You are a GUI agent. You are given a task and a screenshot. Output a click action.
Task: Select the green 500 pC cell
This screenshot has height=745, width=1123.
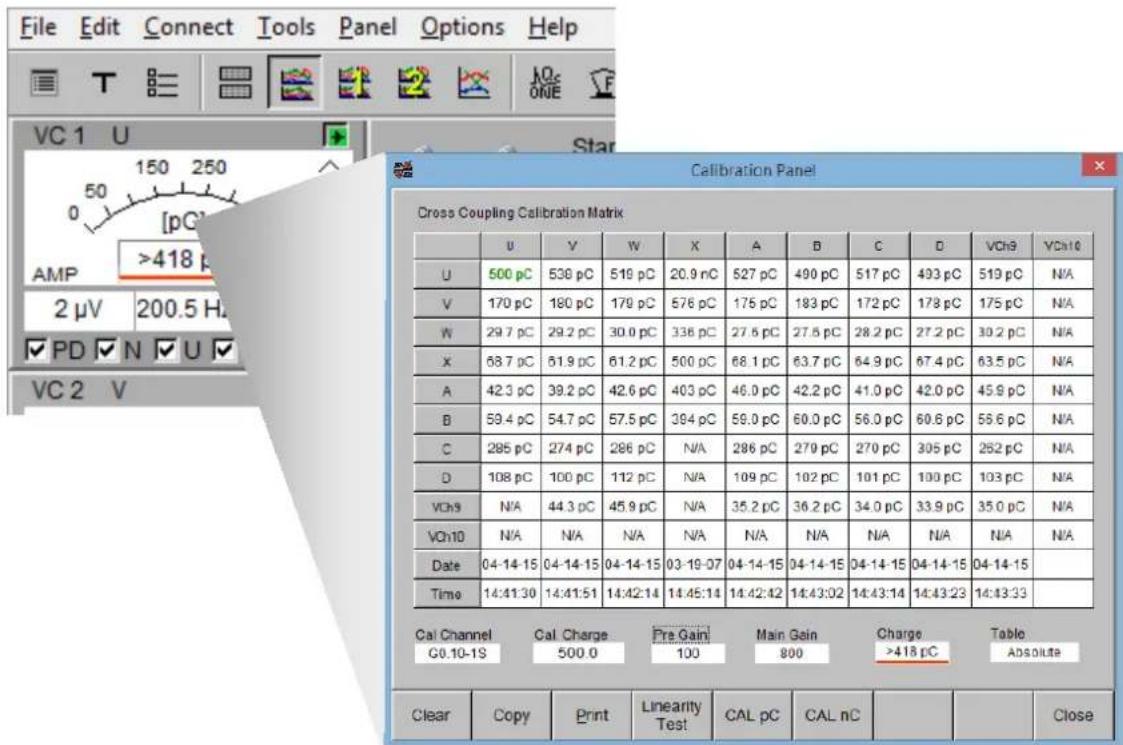[x=511, y=274]
